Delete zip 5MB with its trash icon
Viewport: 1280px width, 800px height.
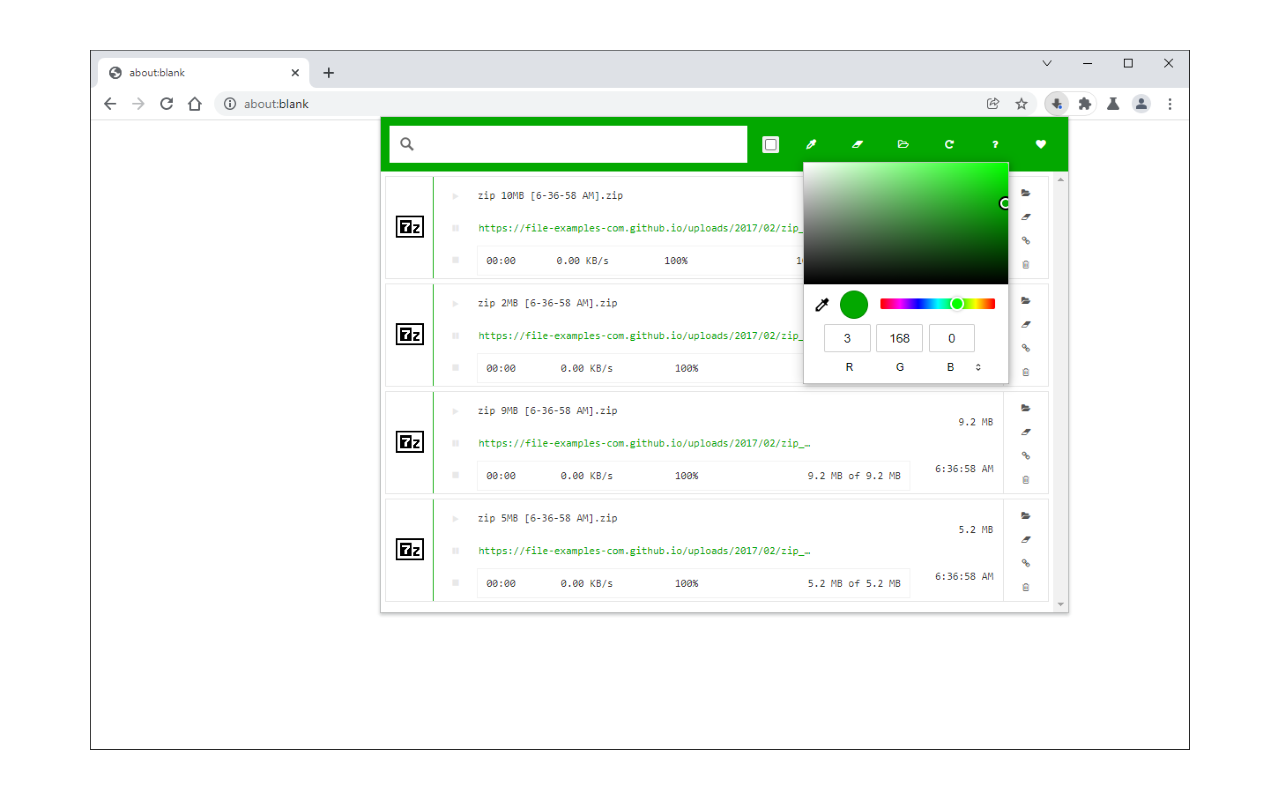[x=1025, y=587]
